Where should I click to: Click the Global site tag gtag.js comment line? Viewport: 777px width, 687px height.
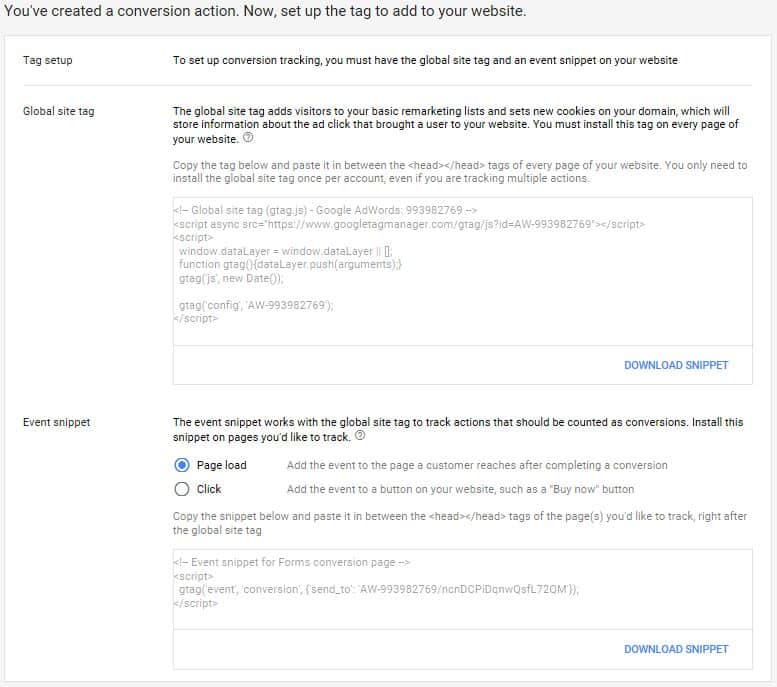click(326, 210)
